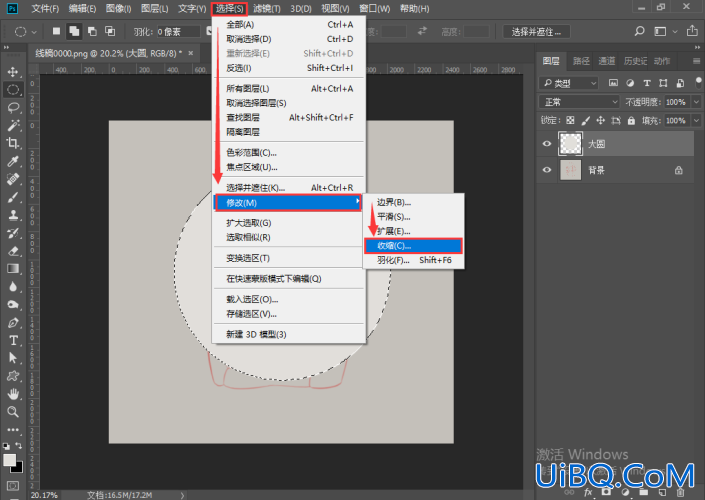This screenshot has height=500, width=705.
Task: Click 反选(I) in Select menu
Action: point(289,68)
